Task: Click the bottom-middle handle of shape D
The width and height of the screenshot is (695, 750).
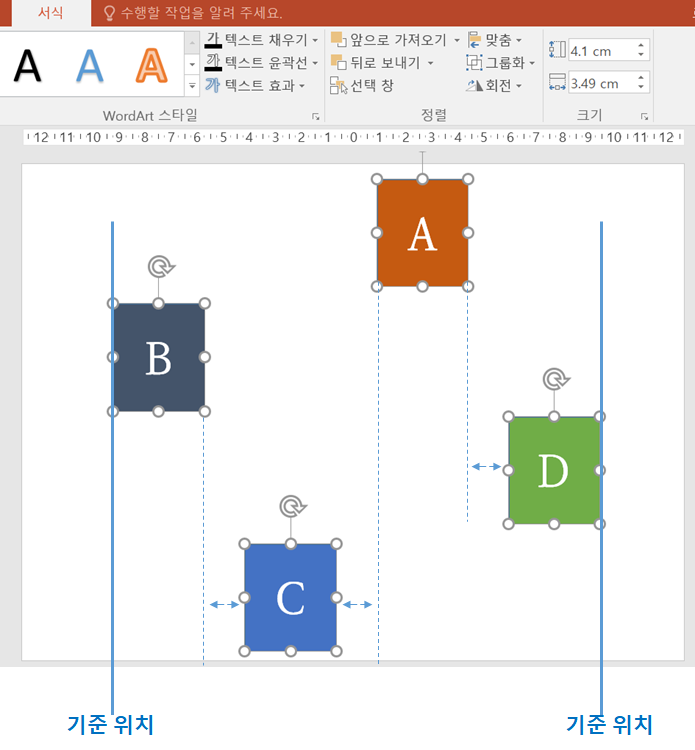Action: [554, 524]
